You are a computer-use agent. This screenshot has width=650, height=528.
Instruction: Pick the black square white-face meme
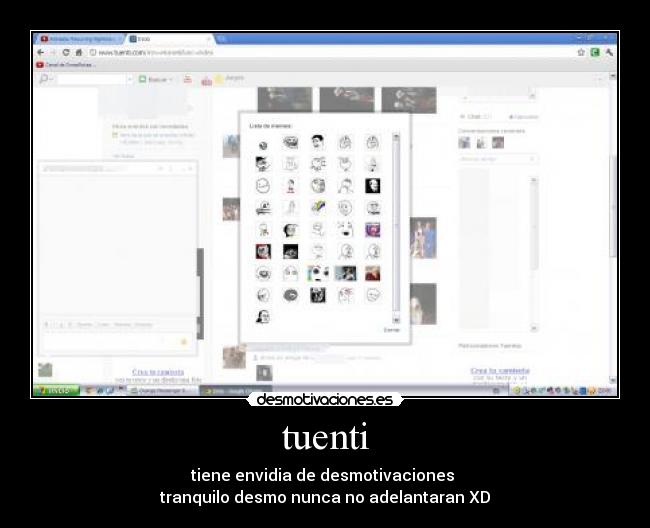click(x=372, y=186)
